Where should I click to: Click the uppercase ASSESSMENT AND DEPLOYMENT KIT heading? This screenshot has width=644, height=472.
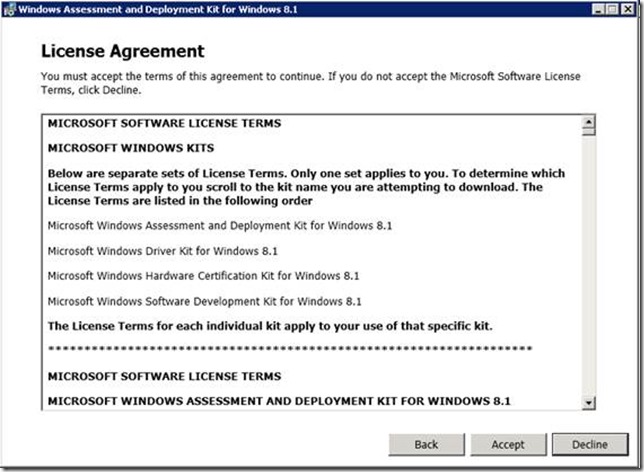tap(279, 401)
